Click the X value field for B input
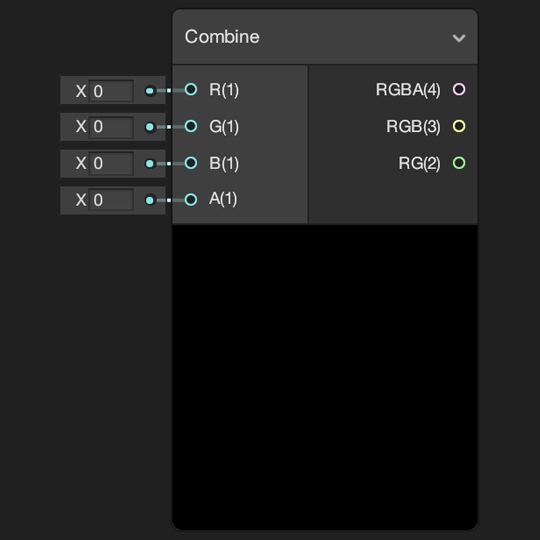The width and height of the screenshot is (540, 540). click(111, 164)
